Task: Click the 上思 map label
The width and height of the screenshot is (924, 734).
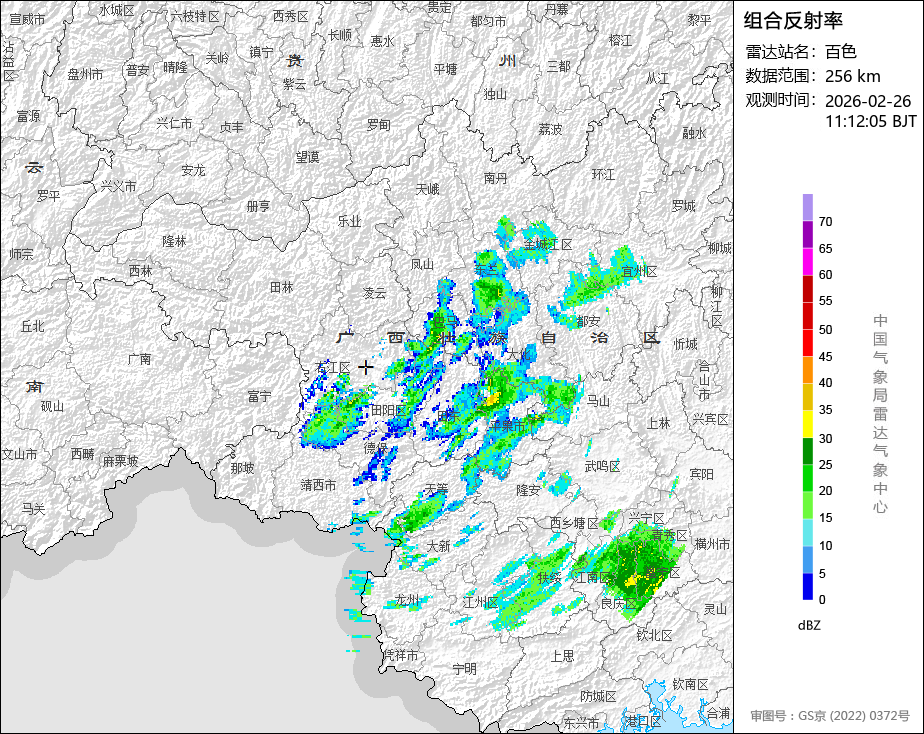Action: pyautogui.click(x=562, y=656)
